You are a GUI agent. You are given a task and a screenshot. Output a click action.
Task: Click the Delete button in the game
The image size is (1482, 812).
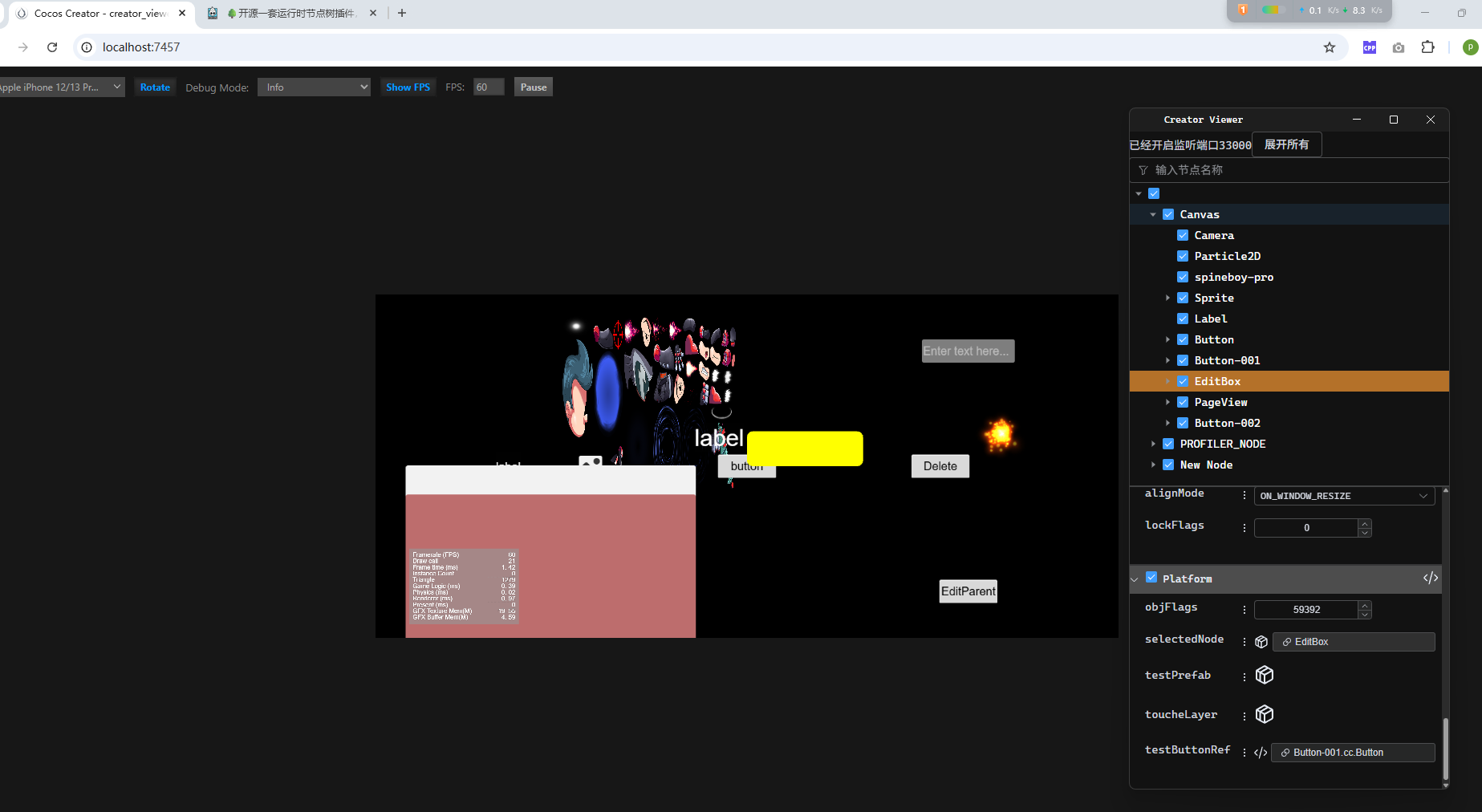point(940,466)
